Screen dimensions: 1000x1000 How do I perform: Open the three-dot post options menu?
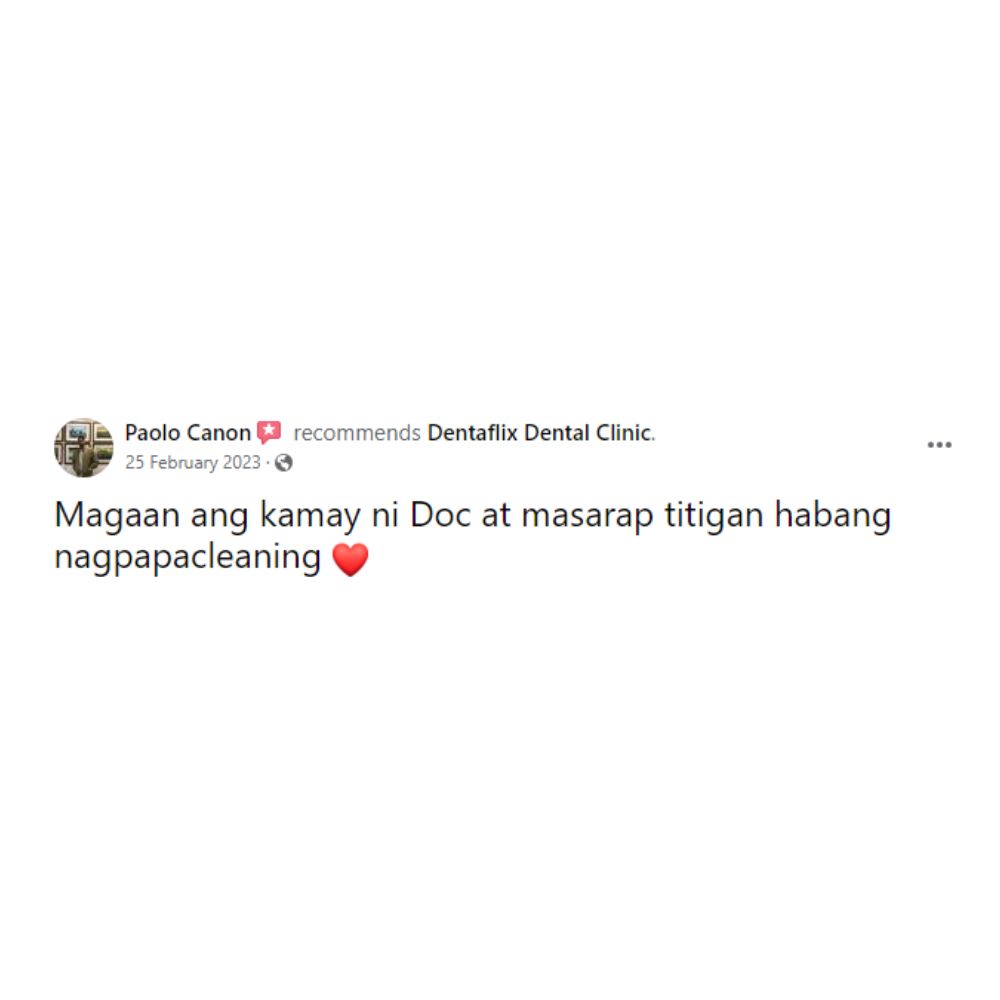pyautogui.click(x=939, y=445)
